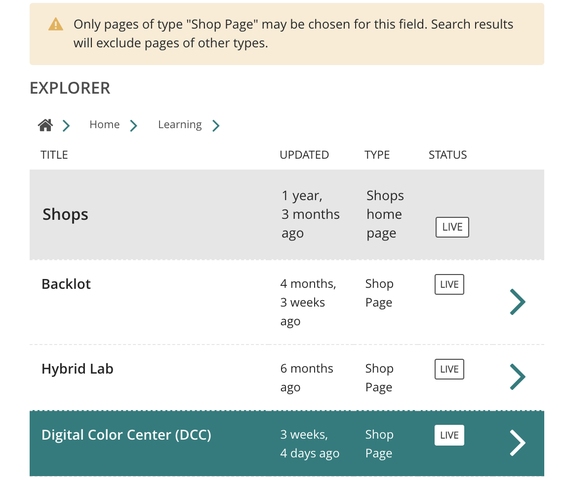The image size is (565, 484).
Task: Click the UPDATED column header
Action: point(304,155)
